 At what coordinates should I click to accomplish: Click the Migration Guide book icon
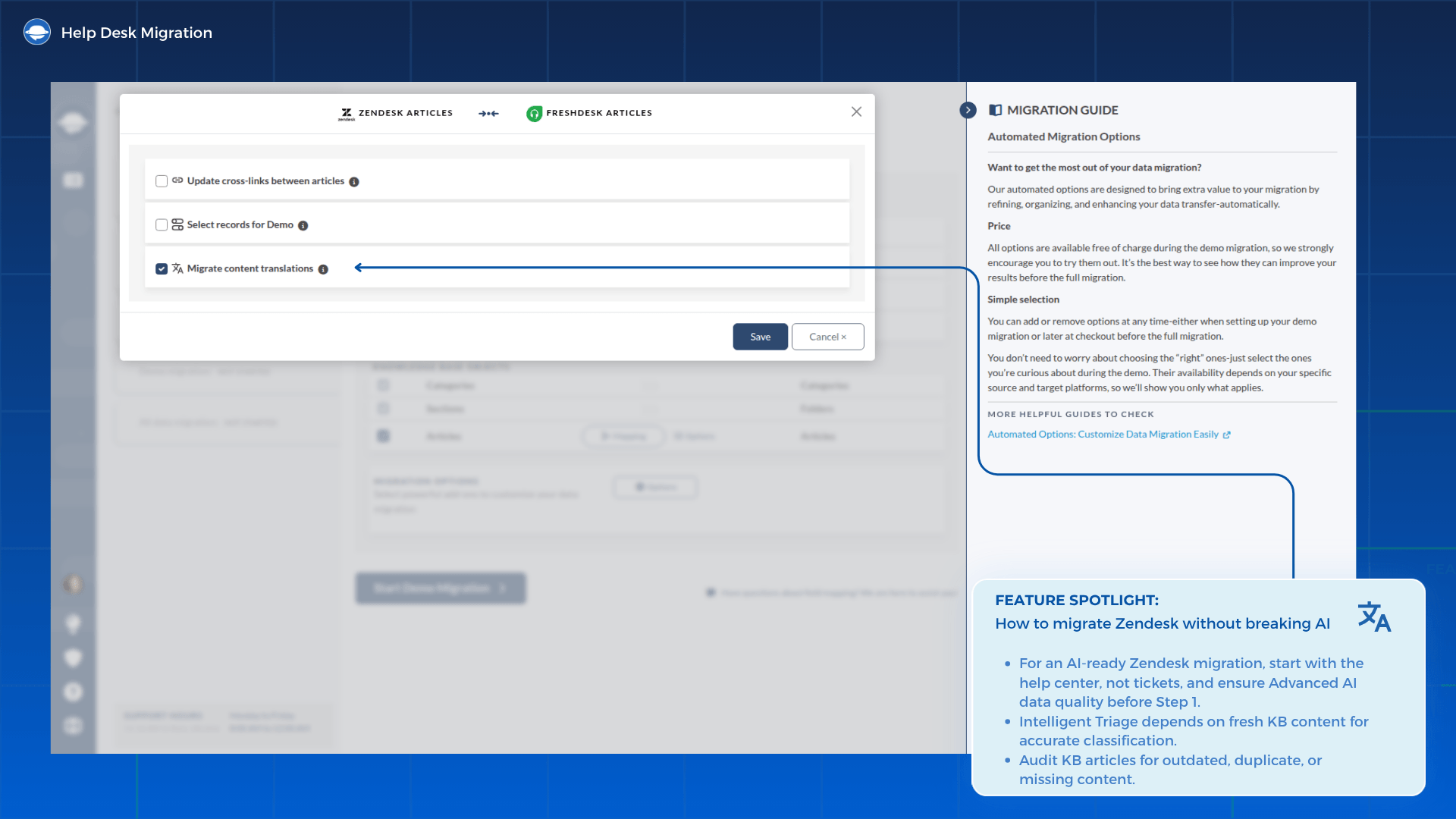click(x=996, y=110)
